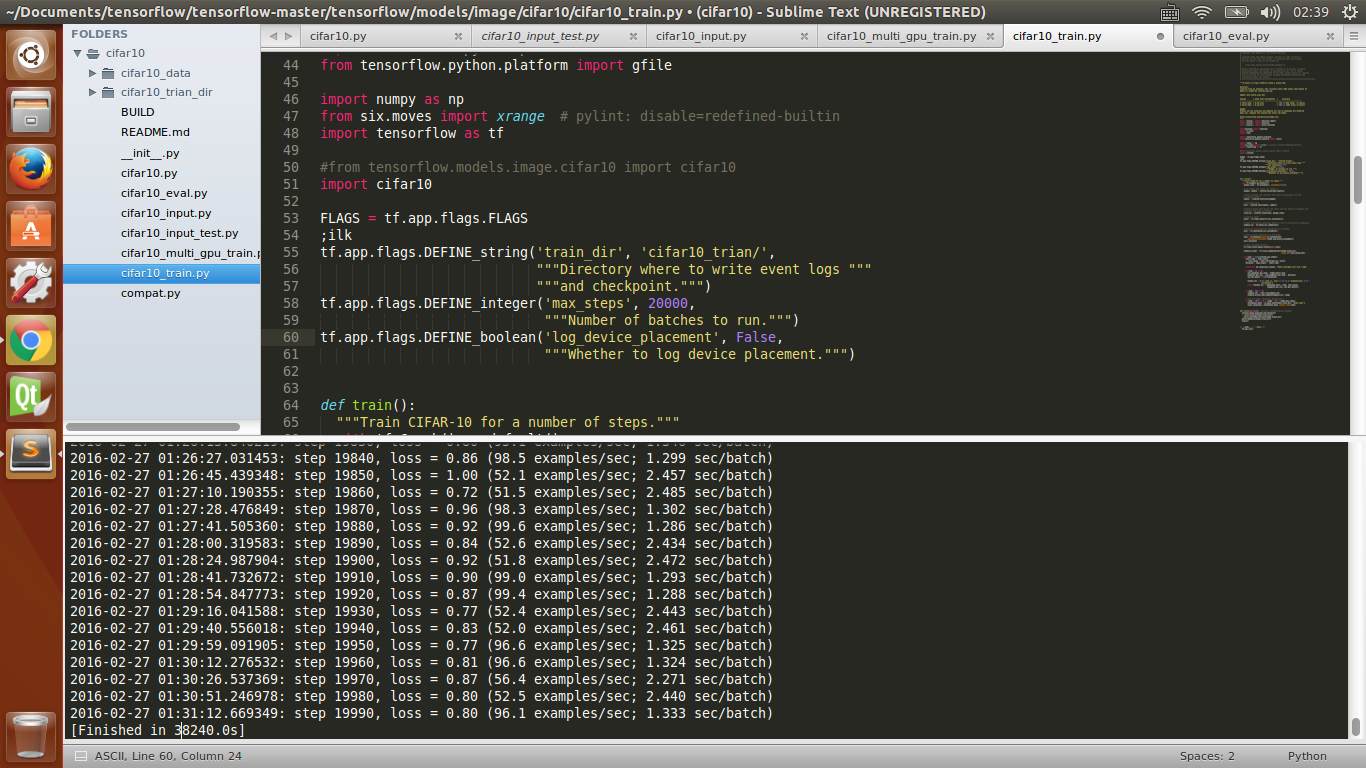Click line number 60 in gutter
This screenshot has height=768, width=1366.
pos(290,337)
